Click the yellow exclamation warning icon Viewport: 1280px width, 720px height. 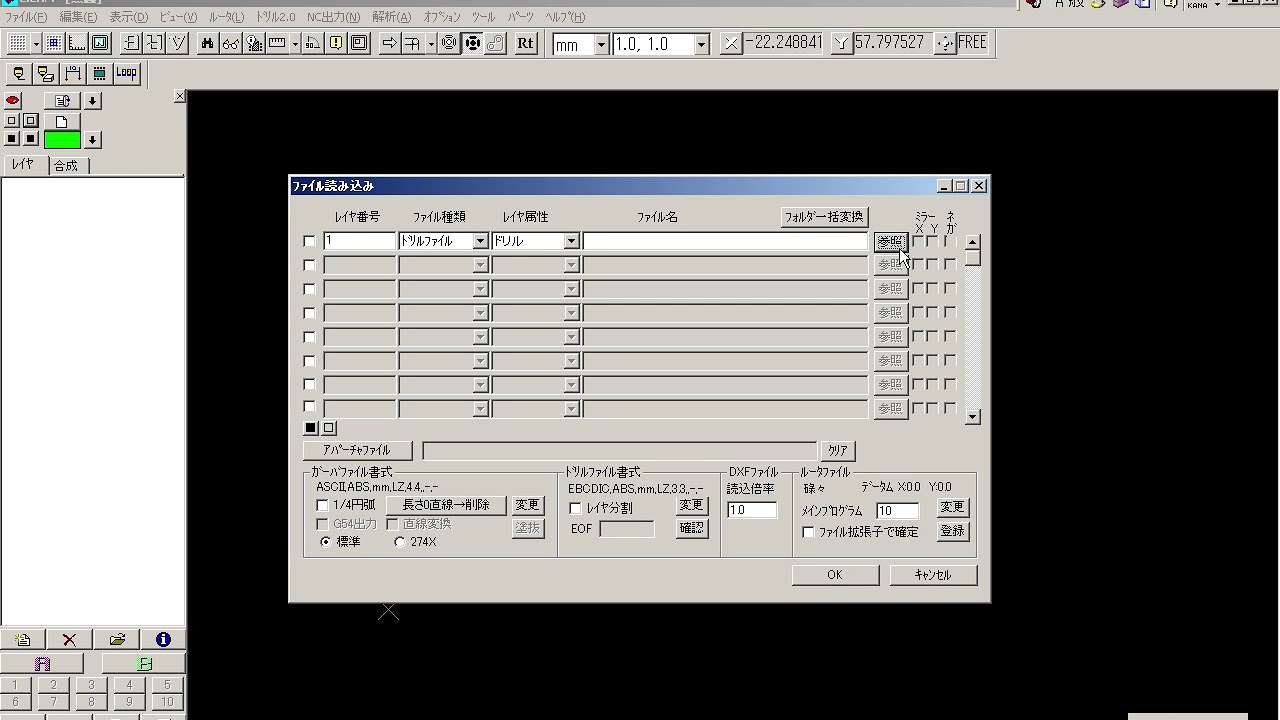click(x=336, y=44)
